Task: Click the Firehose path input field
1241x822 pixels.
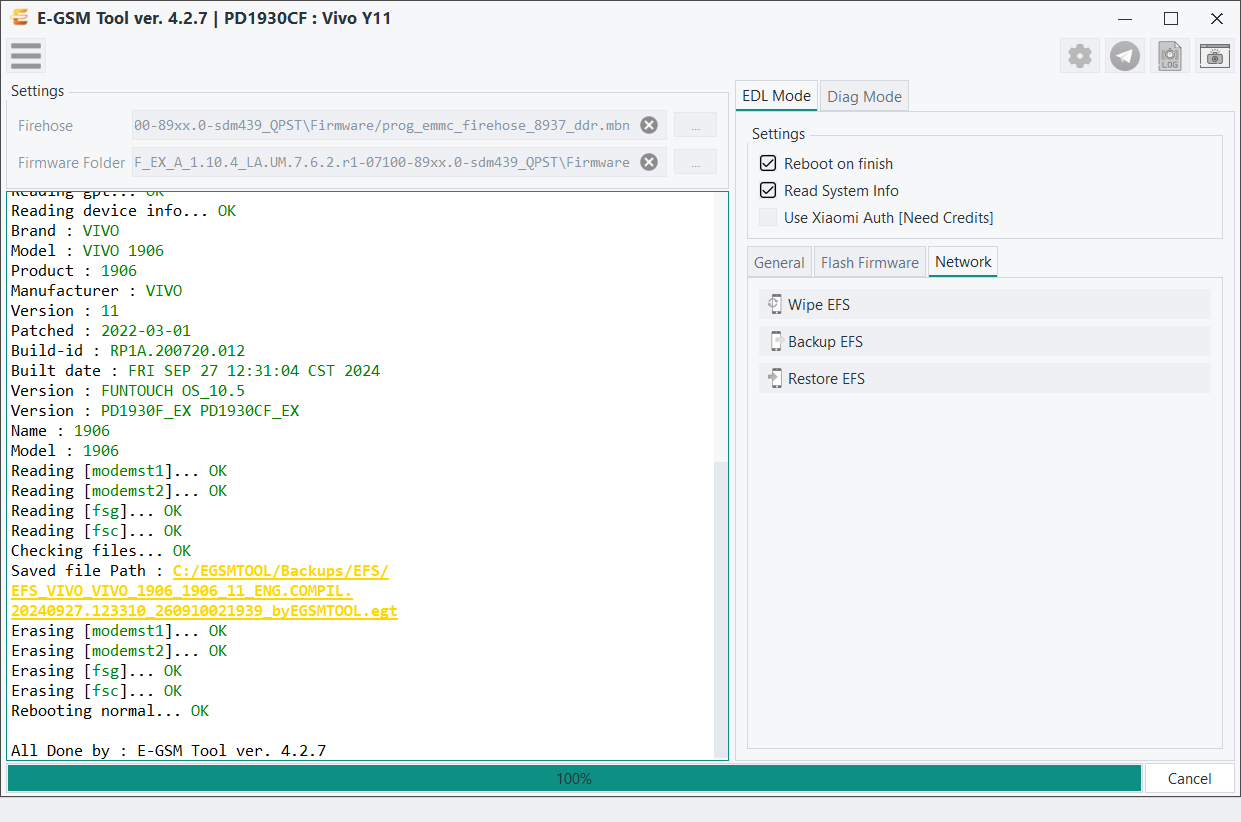Action: [399, 125]
